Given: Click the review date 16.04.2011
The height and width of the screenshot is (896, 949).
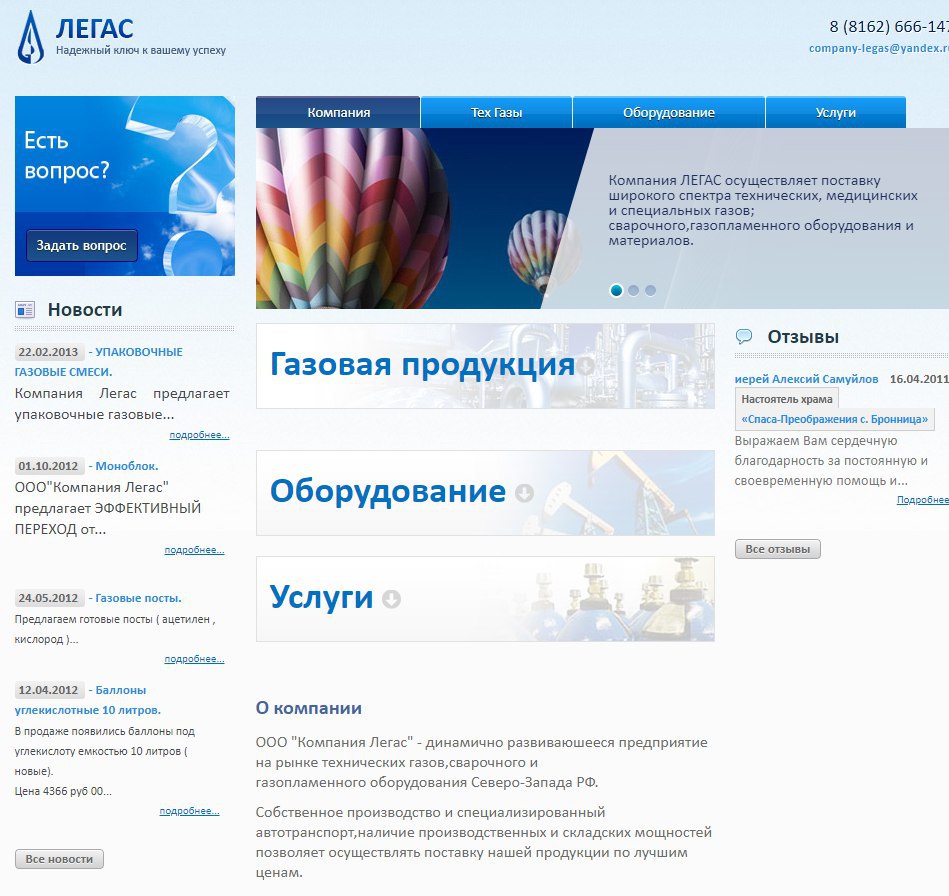Looking at the screenshot, I should pyautogui.click(x=919, y=379).
